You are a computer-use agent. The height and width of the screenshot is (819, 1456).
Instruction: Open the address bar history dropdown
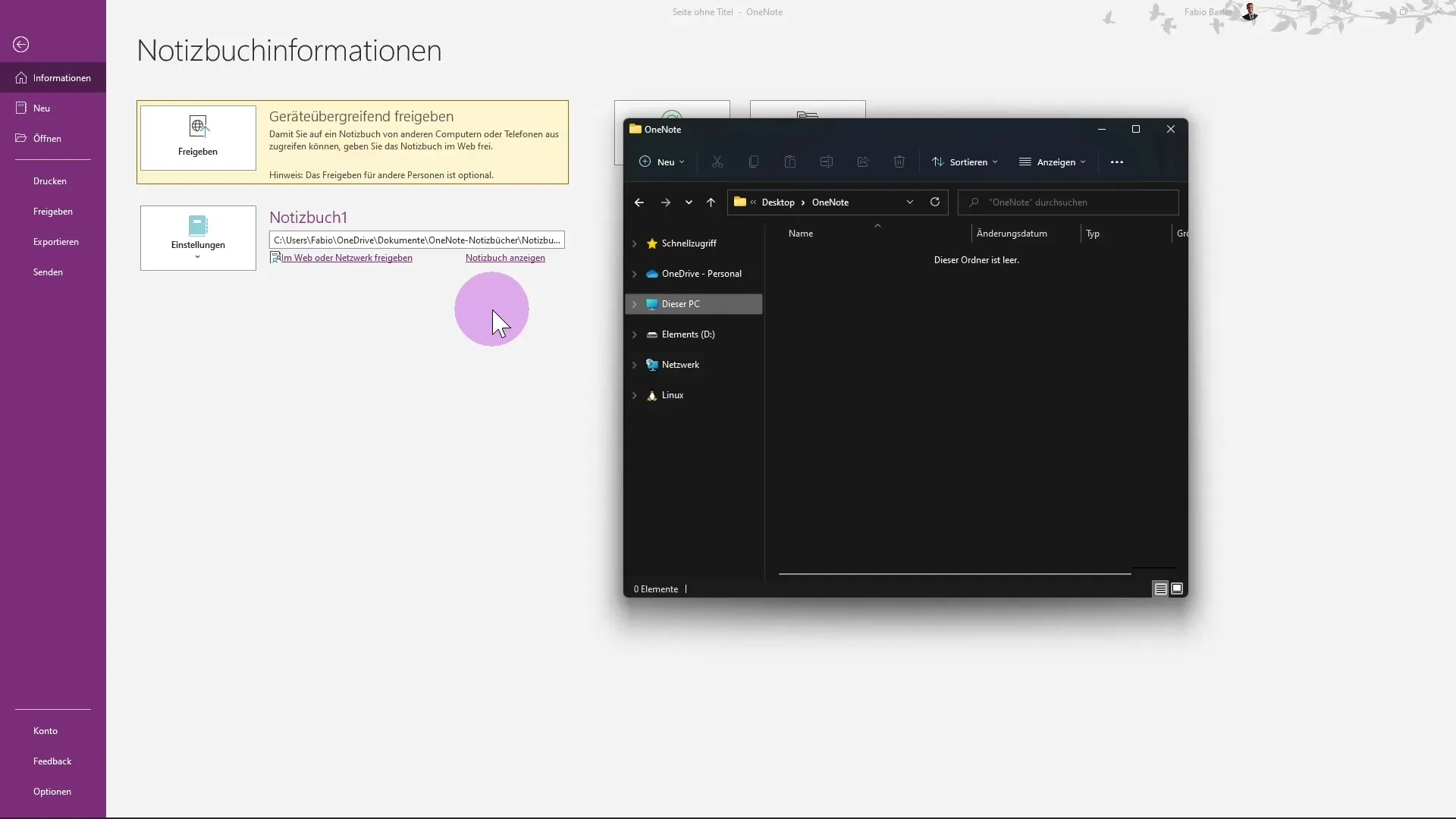(910, 202)
